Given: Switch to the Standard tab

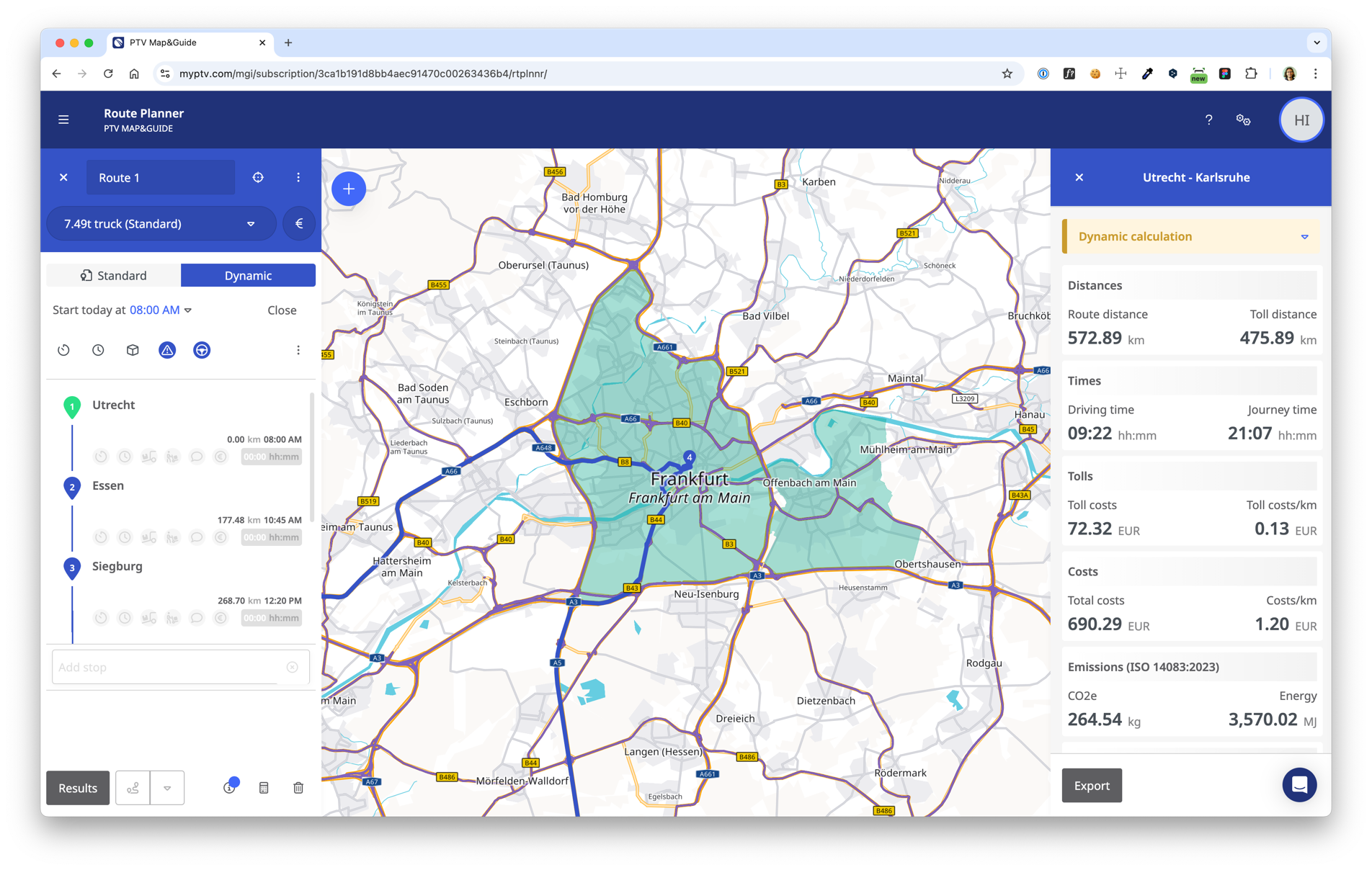Looking at the screenshot, I should pos(113,275).
